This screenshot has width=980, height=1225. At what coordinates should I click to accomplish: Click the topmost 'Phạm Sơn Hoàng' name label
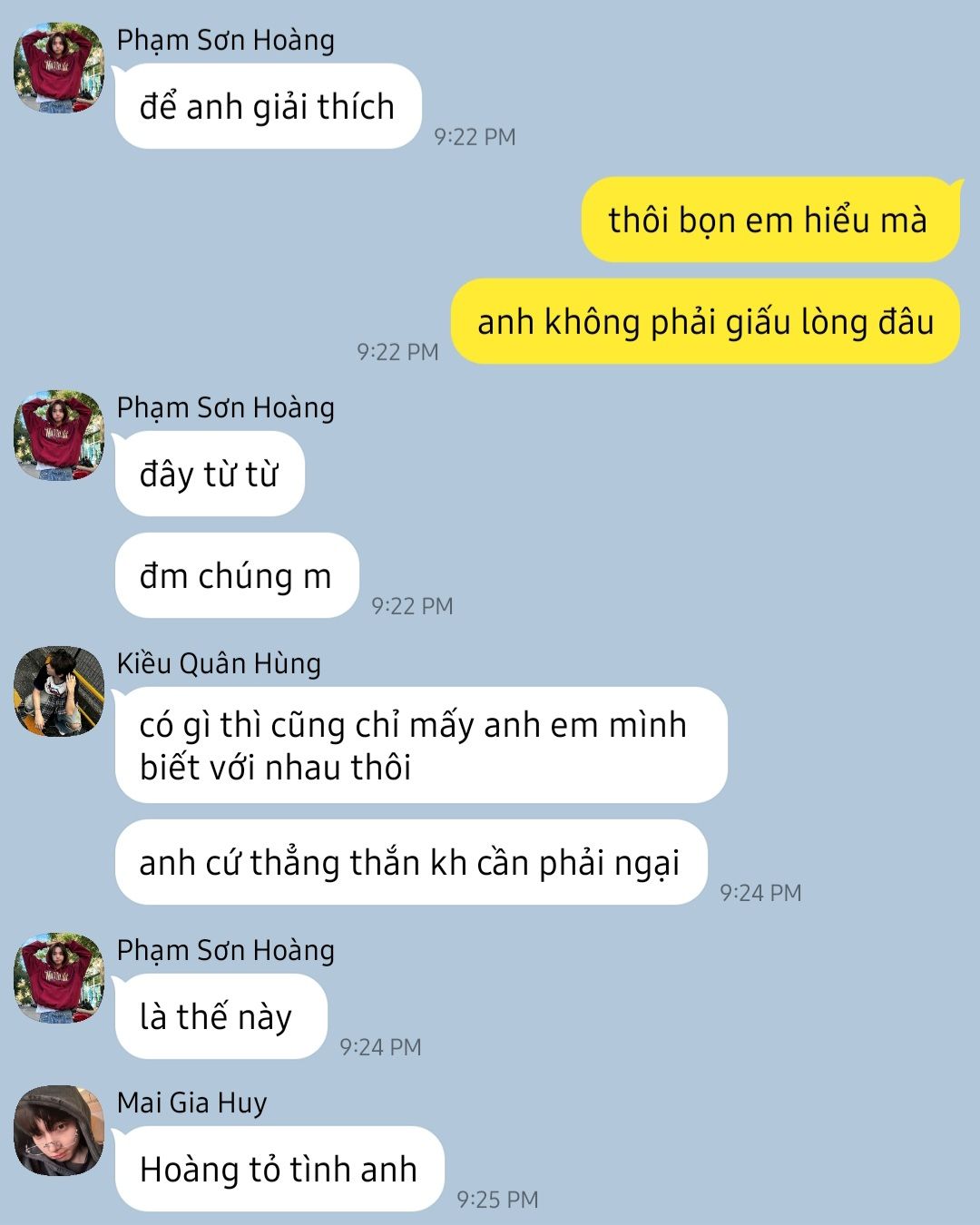click(226, 40)
